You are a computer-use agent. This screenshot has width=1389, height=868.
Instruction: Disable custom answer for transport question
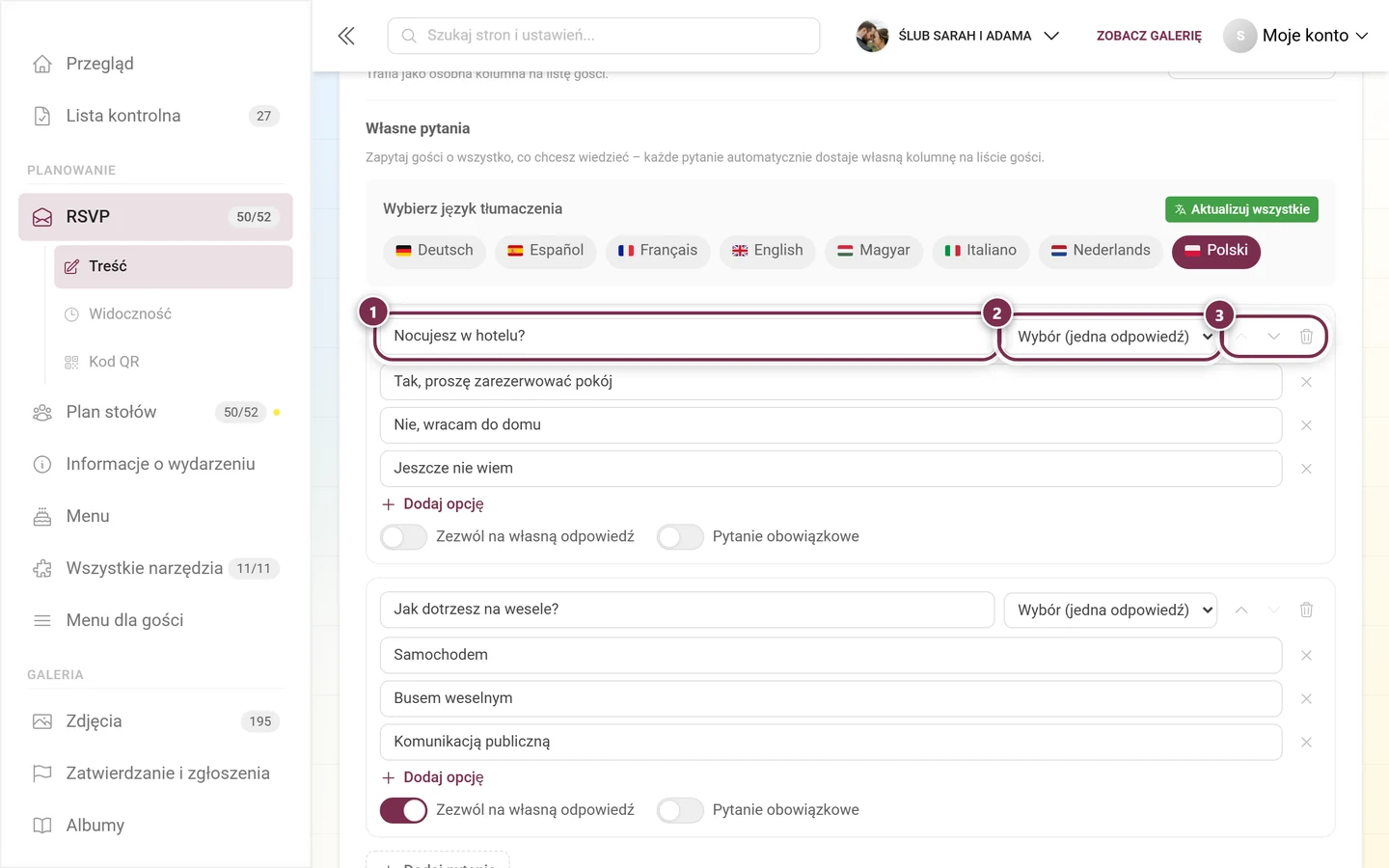(403, 810)
